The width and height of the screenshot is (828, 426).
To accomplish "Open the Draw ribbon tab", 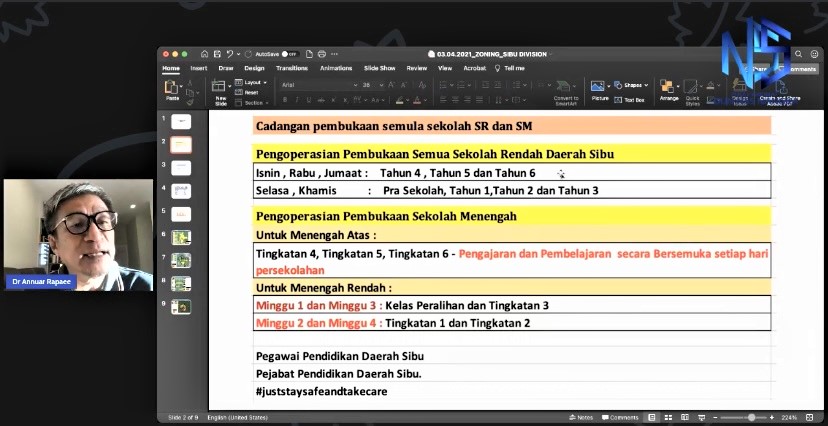I will point(225,68).
